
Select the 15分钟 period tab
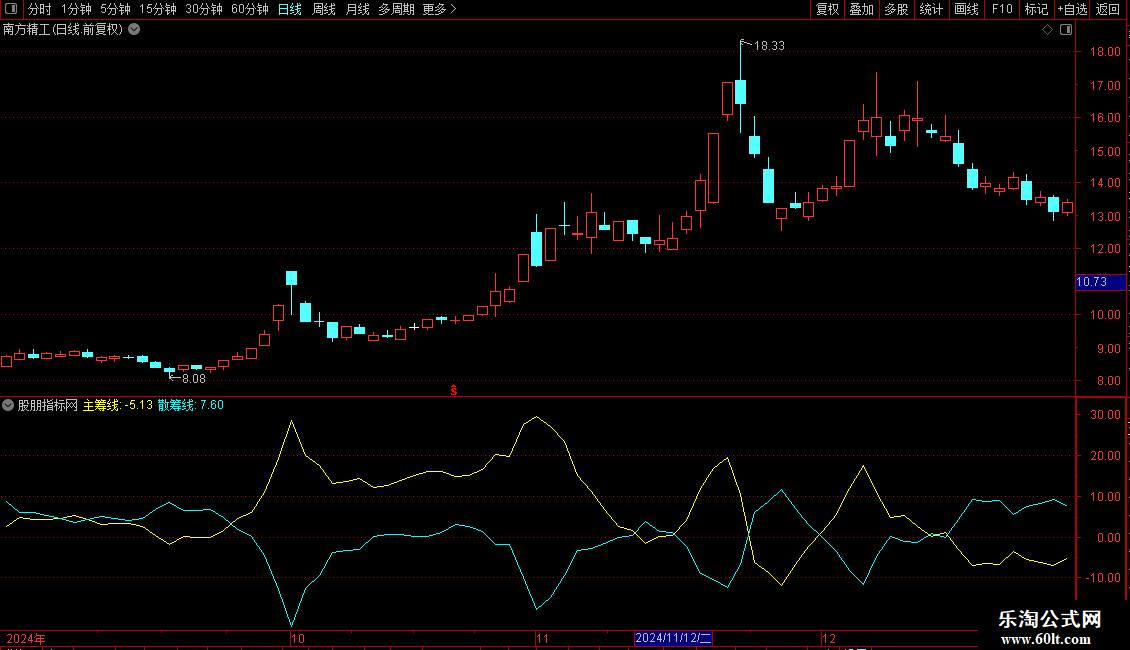pyautogui.click(x=158, y=9)
